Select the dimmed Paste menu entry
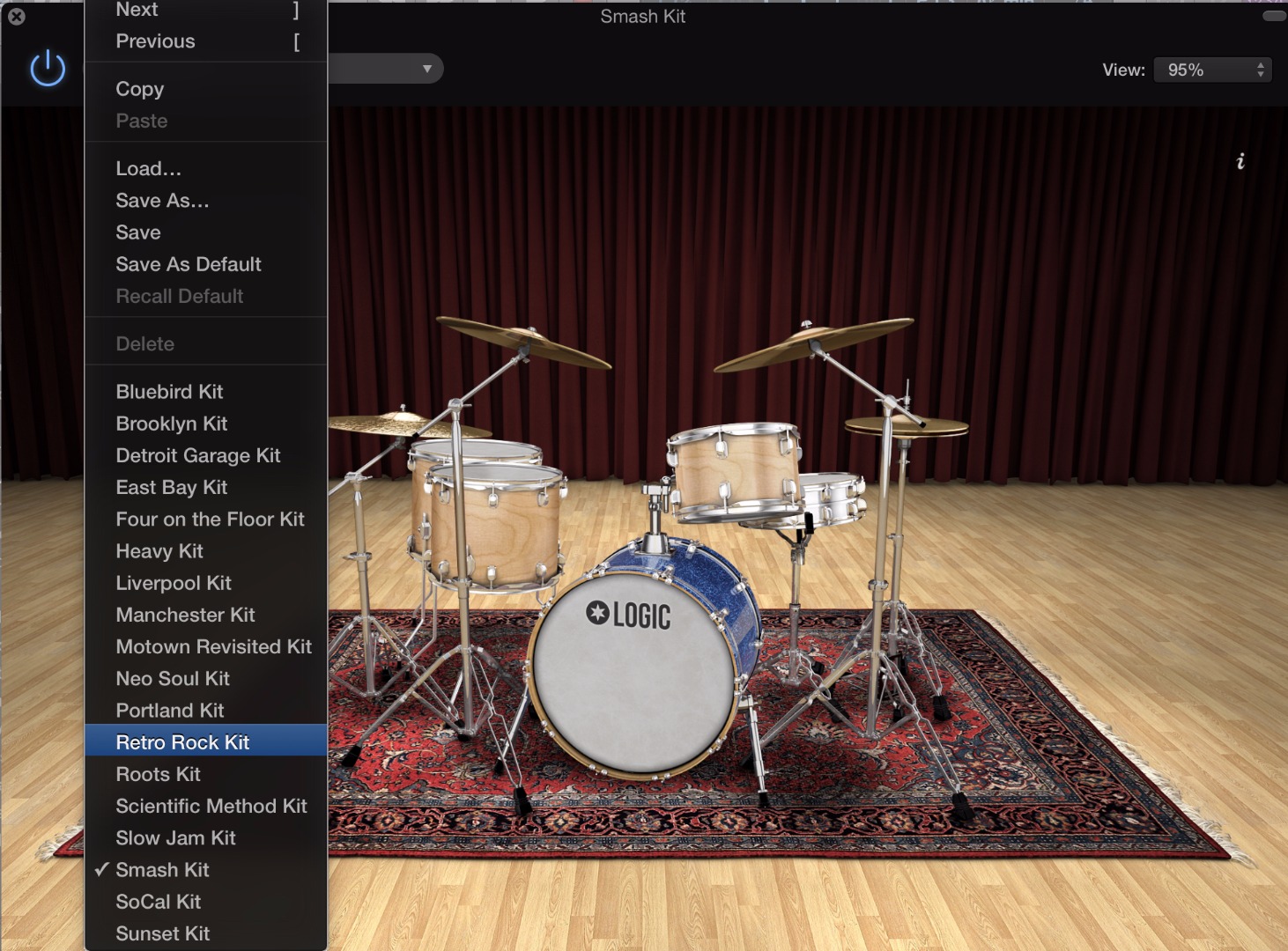The width and height of the screenshot is (1288, 951). (x=206, y=121)
